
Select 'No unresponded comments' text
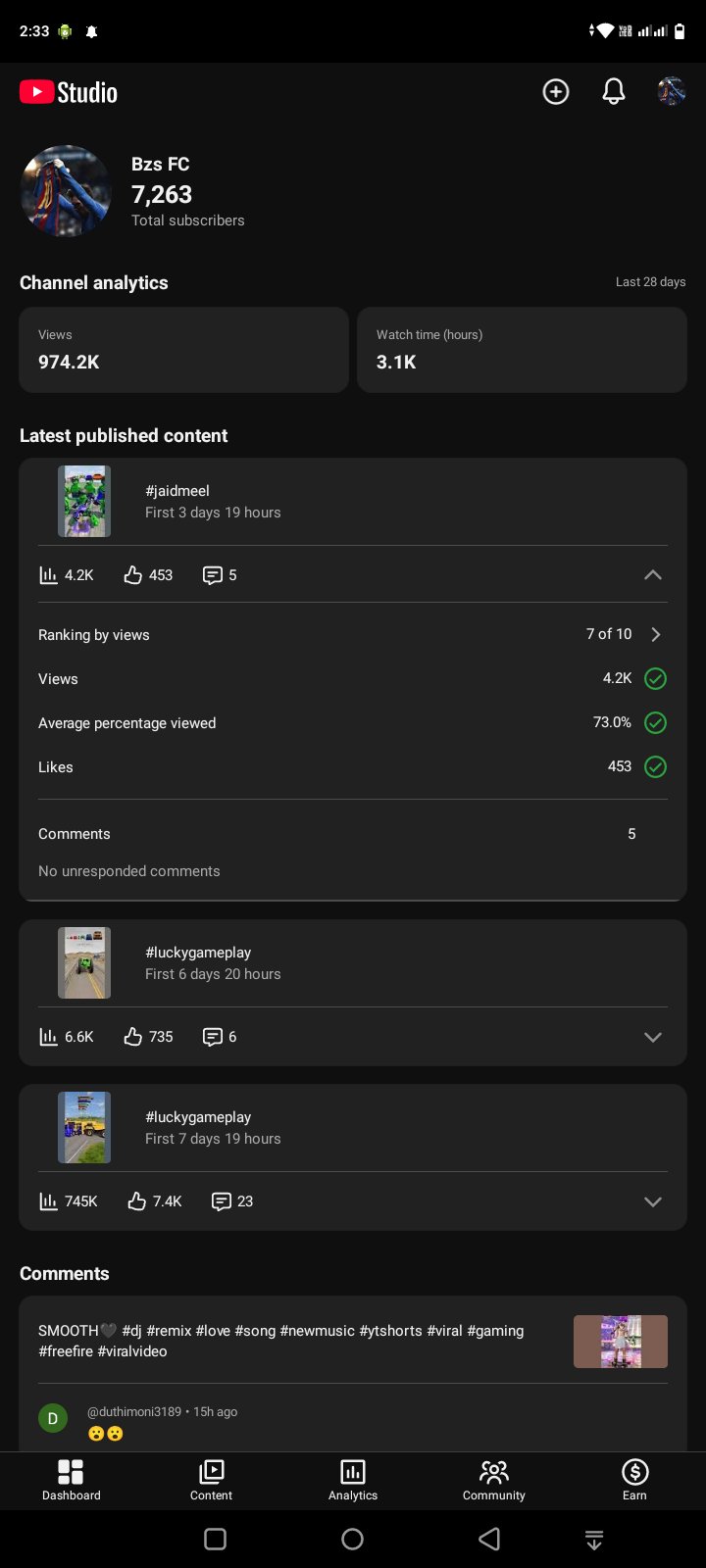tap(129, 871)
